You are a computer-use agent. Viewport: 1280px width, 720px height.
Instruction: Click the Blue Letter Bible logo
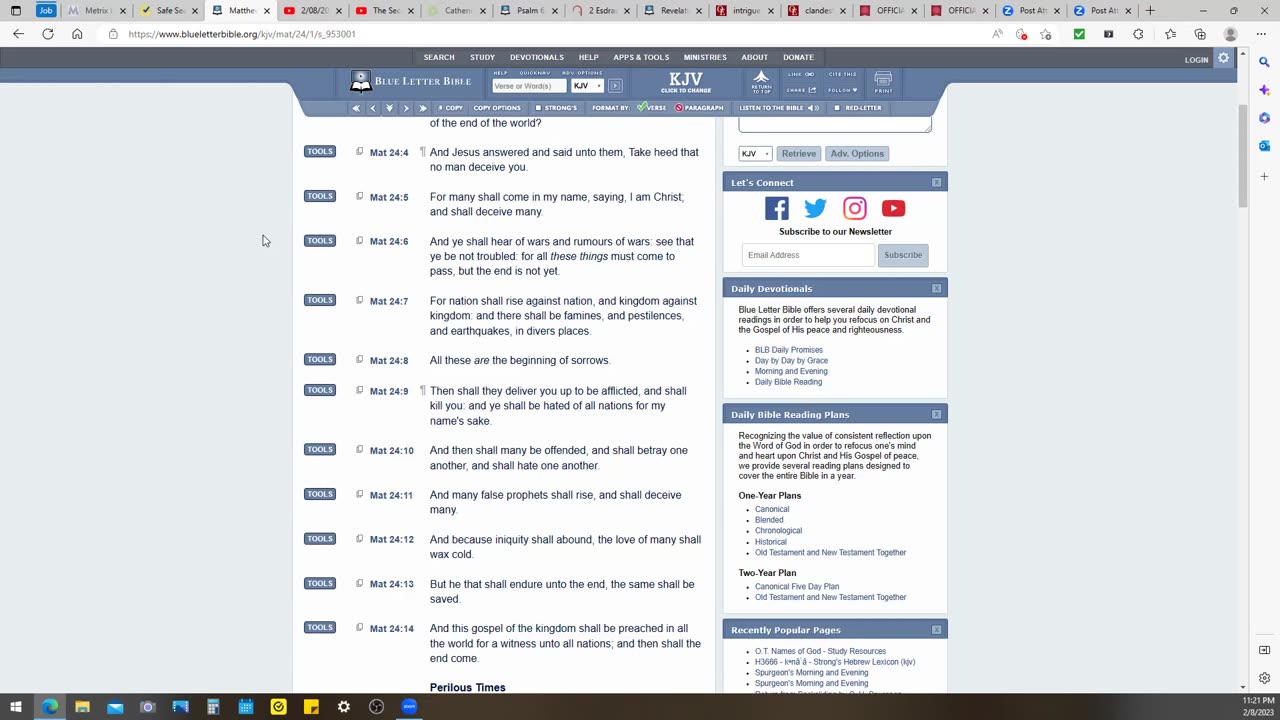(410, 81)
